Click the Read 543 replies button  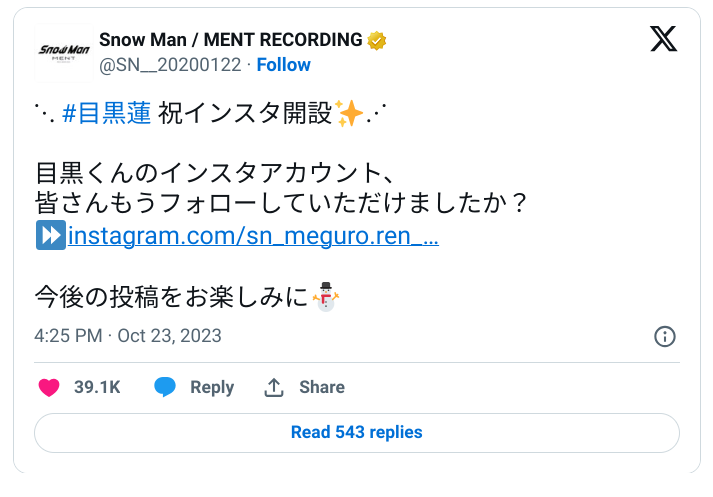[357, 432]
